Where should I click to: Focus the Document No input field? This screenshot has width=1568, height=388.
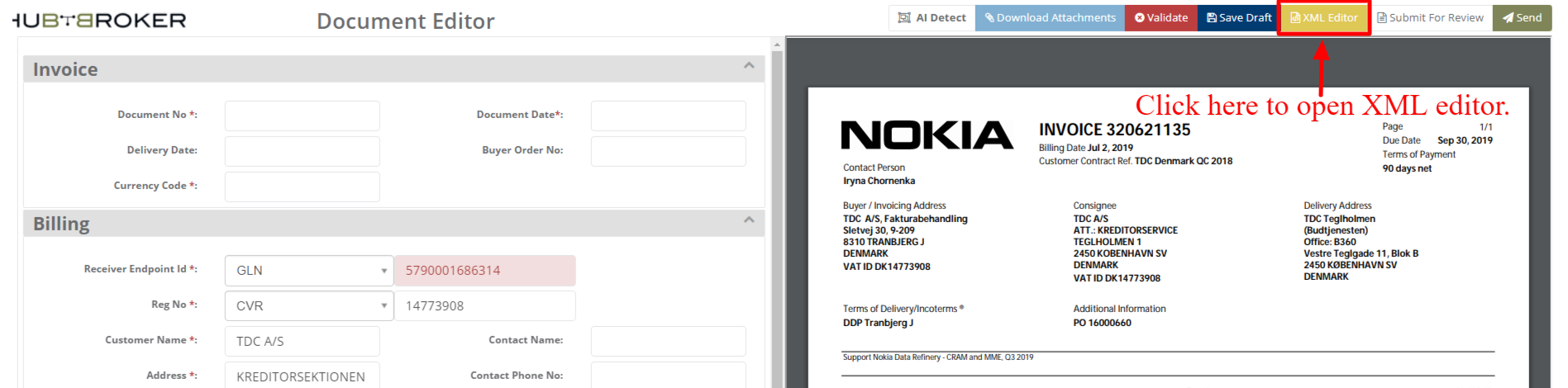point(303,116)
